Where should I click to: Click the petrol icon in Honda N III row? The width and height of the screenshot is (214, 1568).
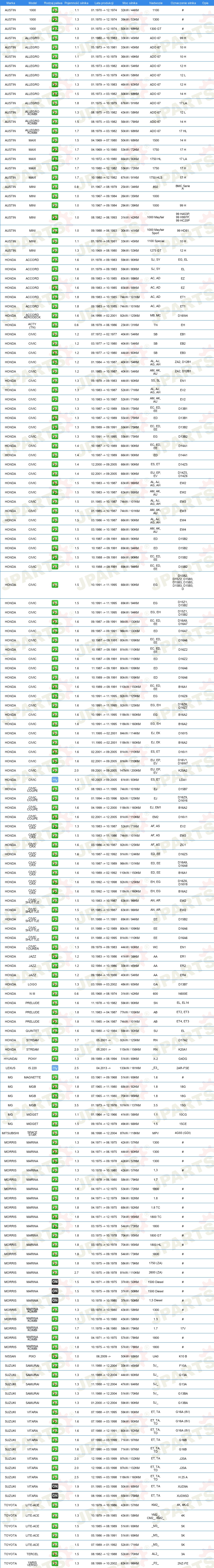[55, 993]
